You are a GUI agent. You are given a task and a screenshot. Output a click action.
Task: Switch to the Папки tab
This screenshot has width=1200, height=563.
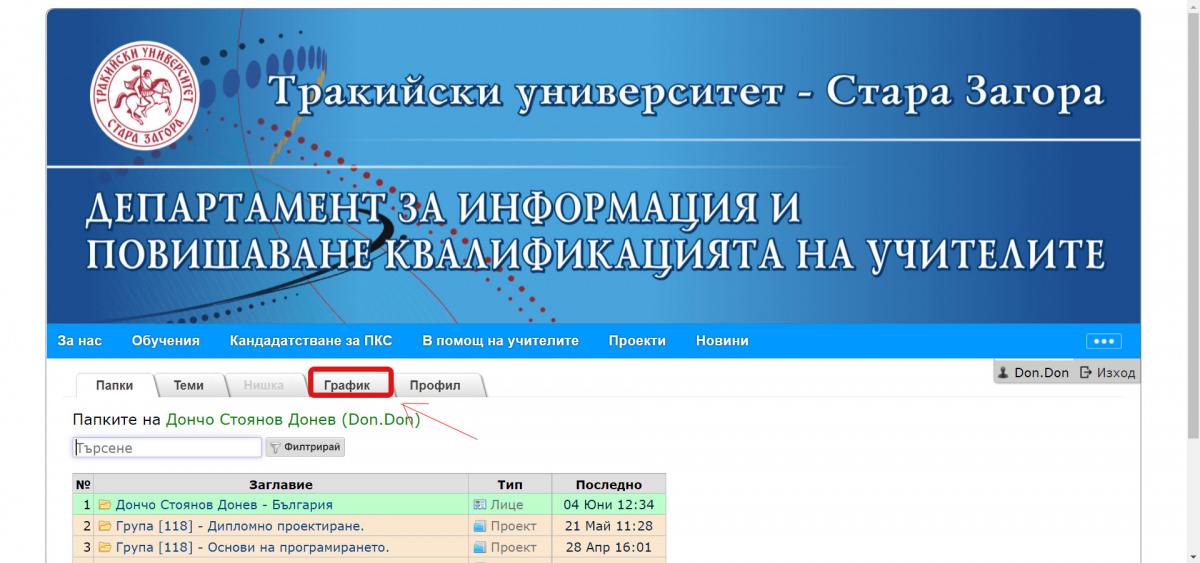point(115,385)
